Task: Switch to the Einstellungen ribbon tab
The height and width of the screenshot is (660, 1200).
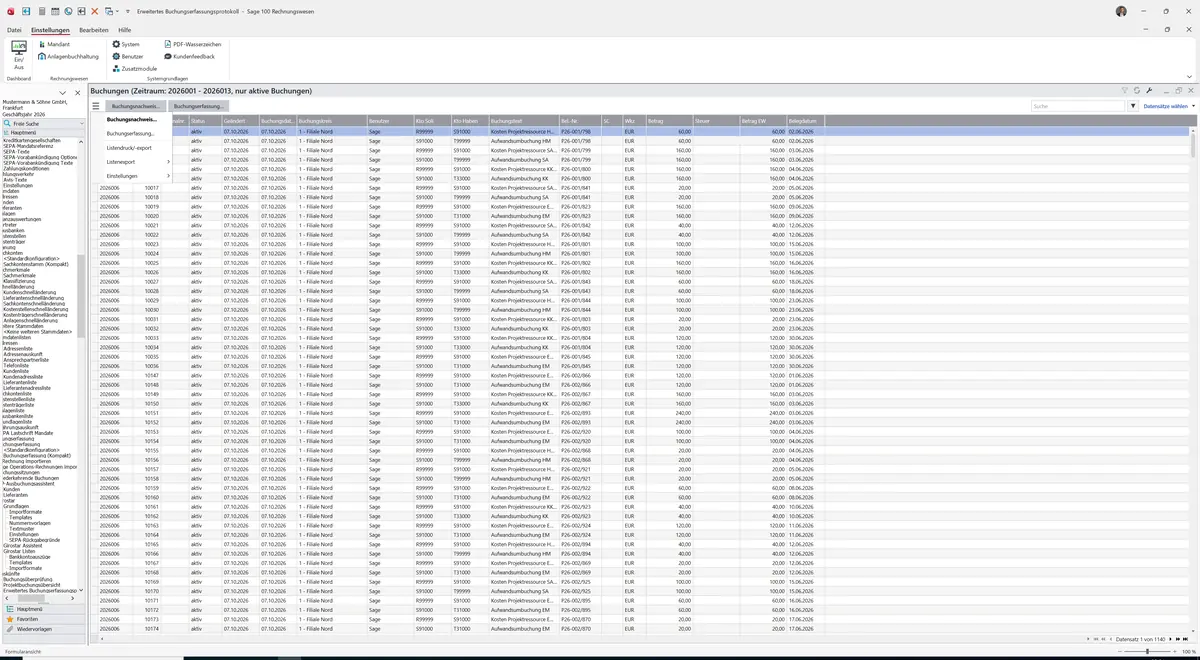Action: [x=50, y=30]
